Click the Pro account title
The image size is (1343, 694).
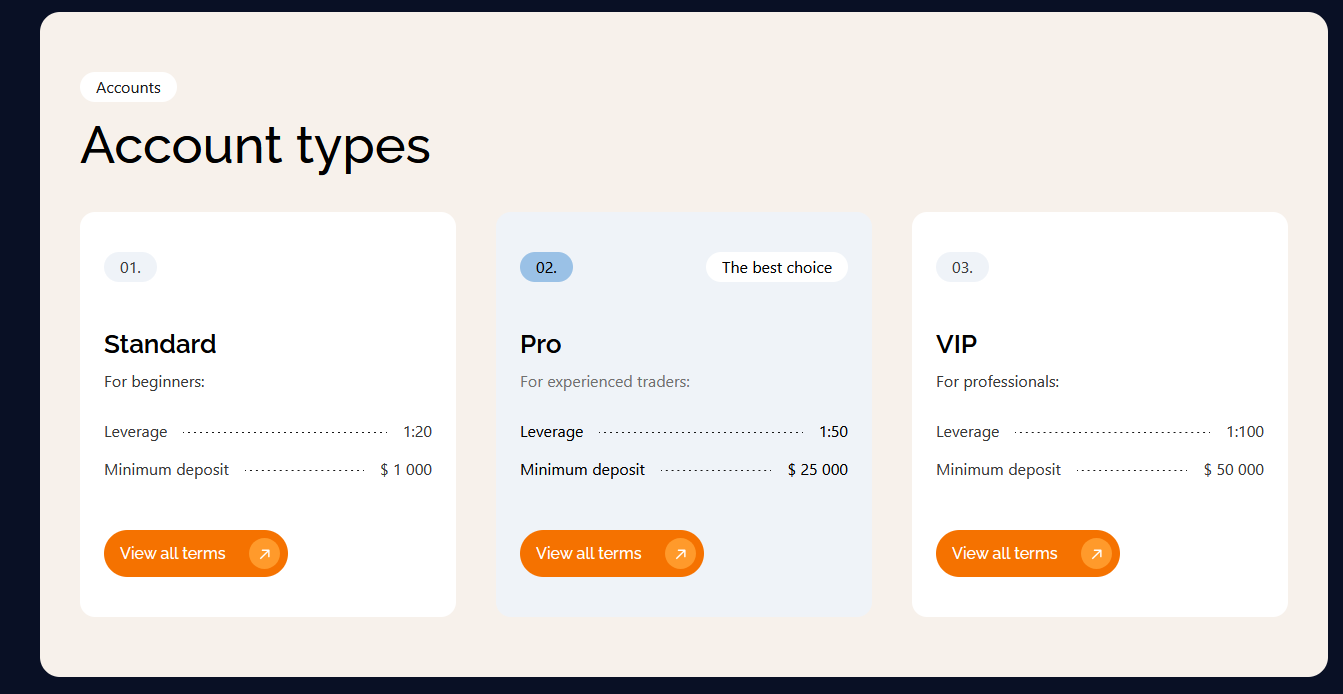coord(541,344)
